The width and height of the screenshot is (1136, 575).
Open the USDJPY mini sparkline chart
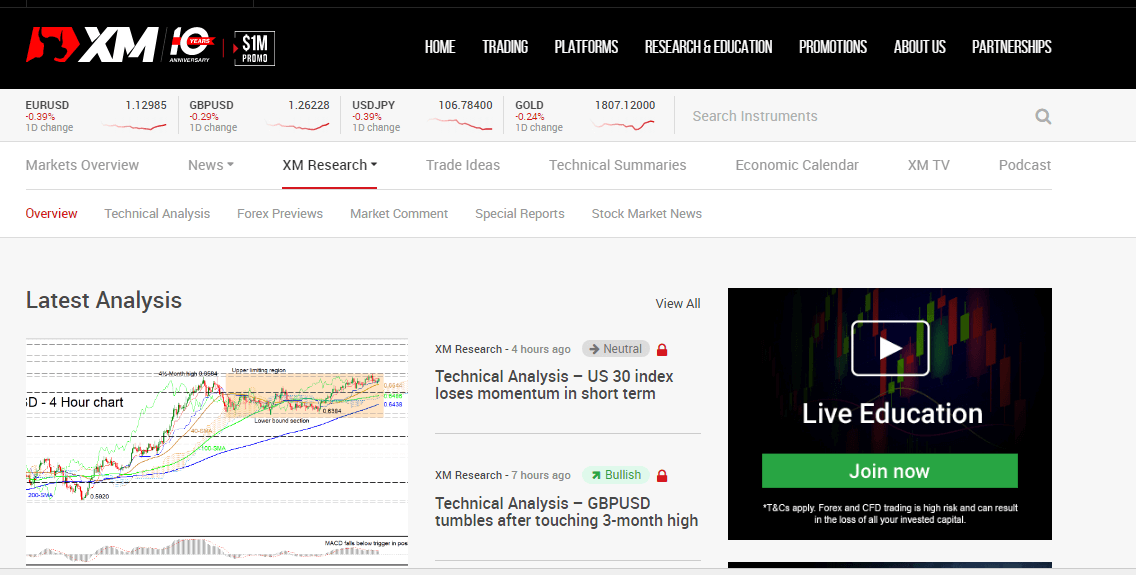click(460, 125)
